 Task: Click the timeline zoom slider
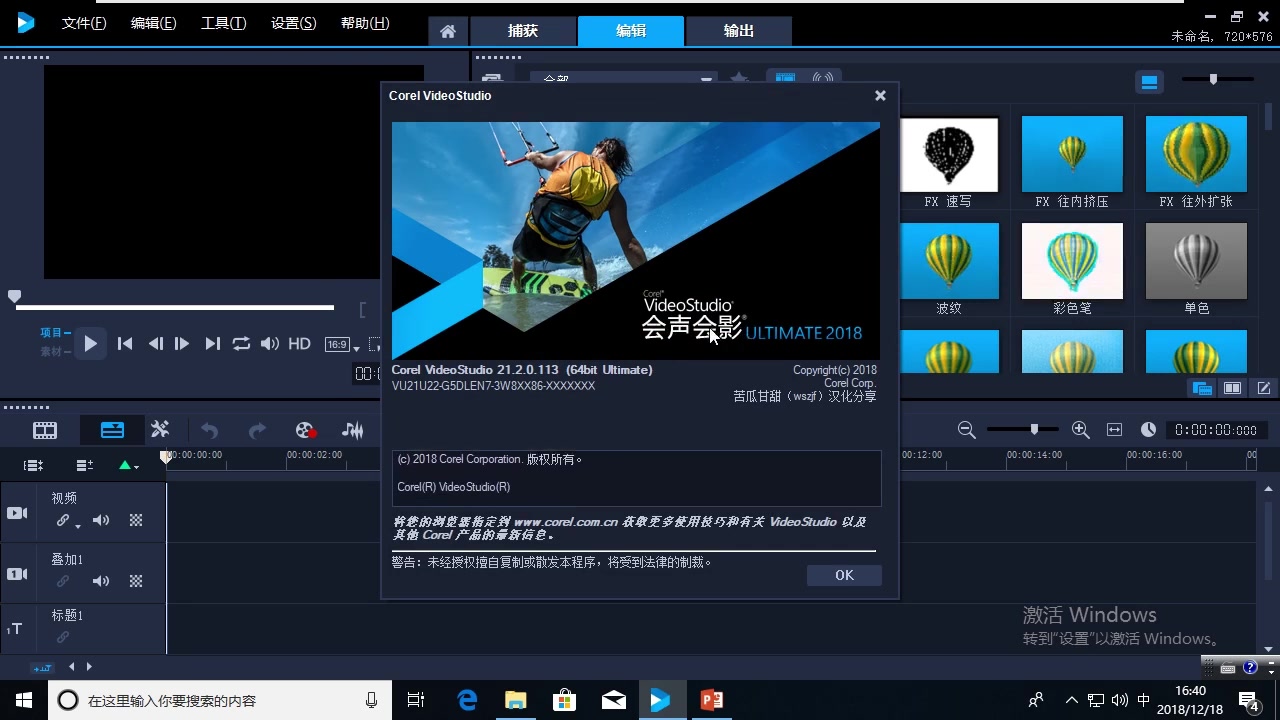click(x=1024, y=429)
